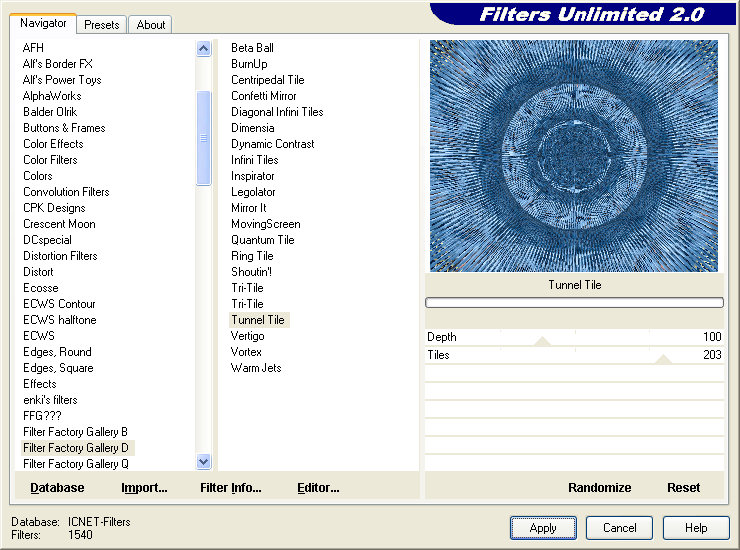The width and height of the screenshot is (740, 550).
Task: Select Color Effects category
Action: 53,144
